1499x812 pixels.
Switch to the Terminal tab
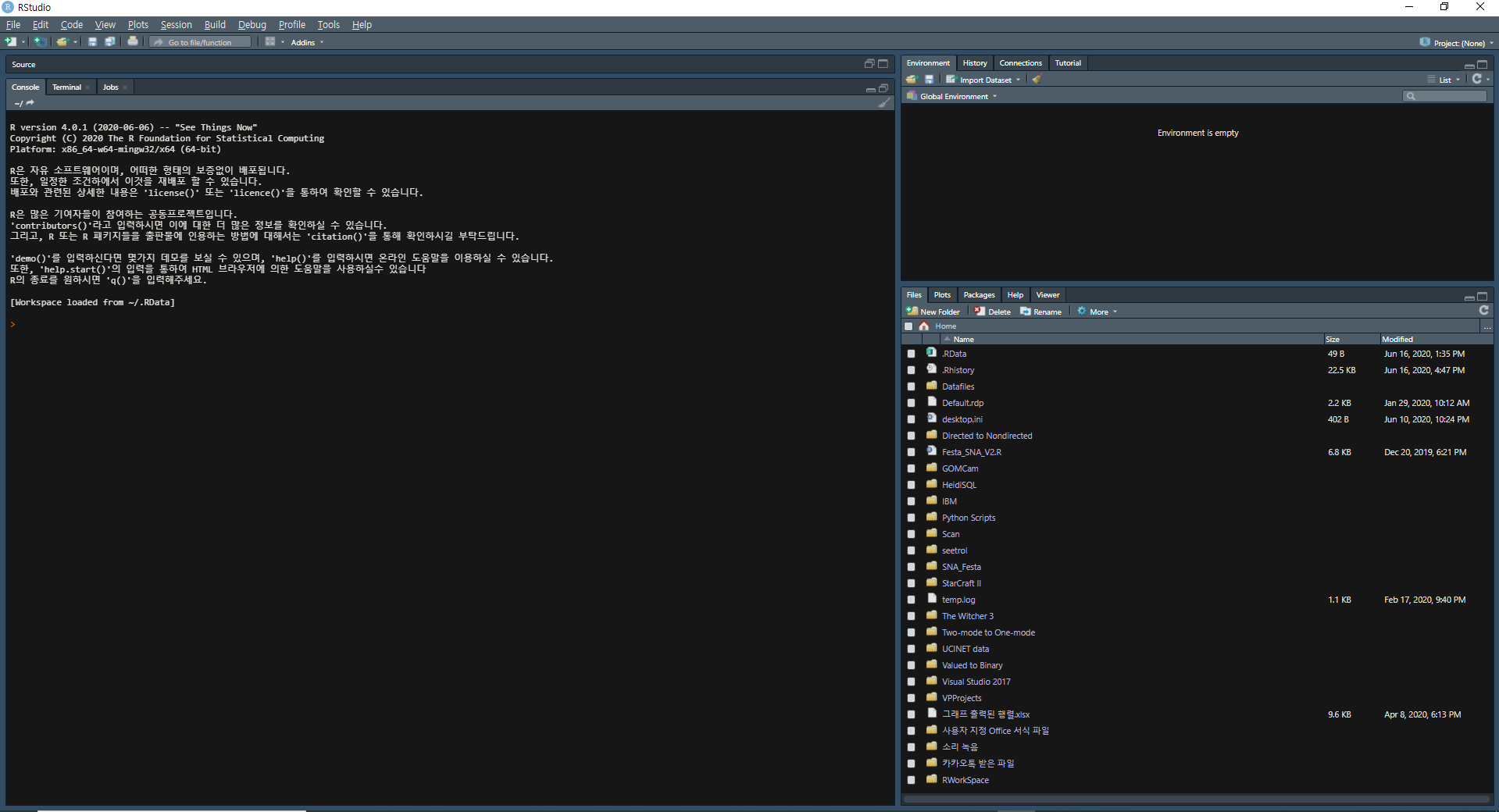click(66, 87)
